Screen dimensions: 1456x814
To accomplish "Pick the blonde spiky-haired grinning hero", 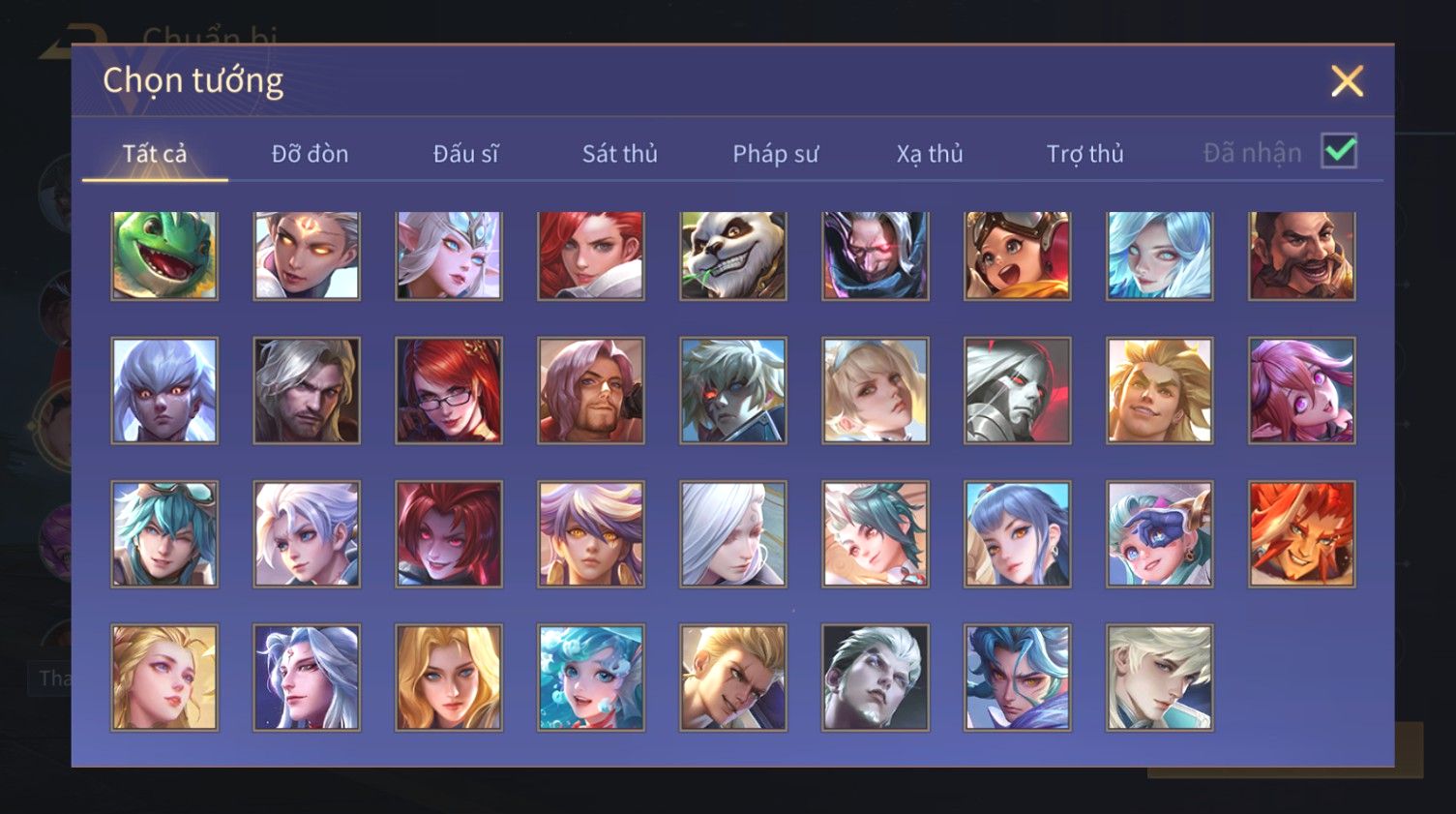I will tap(1160, 391).
